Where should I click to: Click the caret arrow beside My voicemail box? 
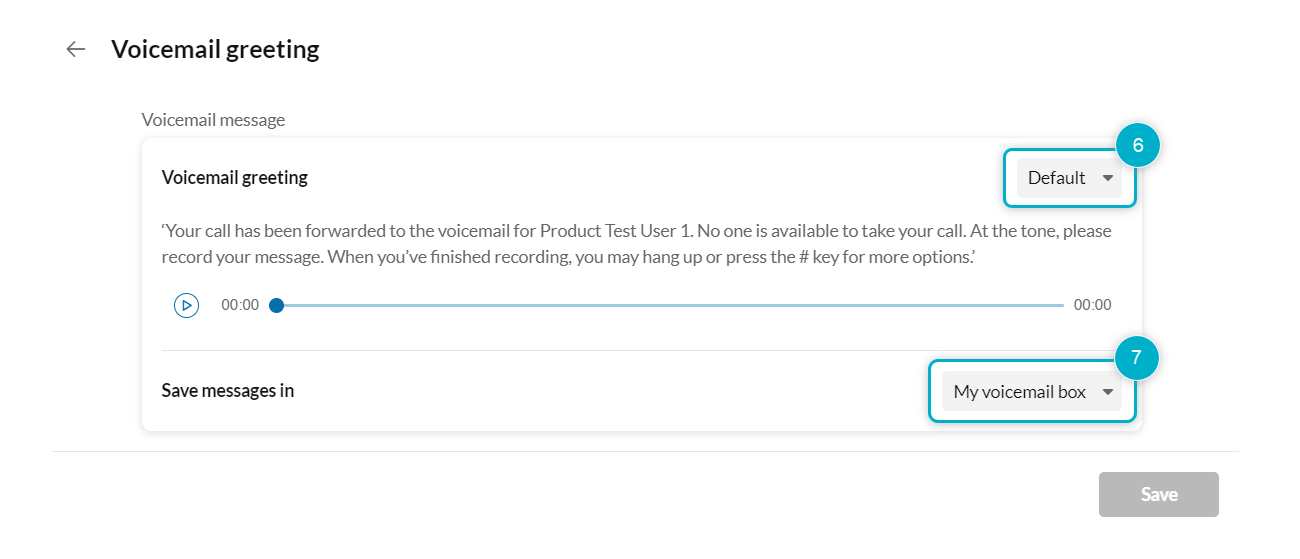pyautogui.click(x=1107, y=392)
